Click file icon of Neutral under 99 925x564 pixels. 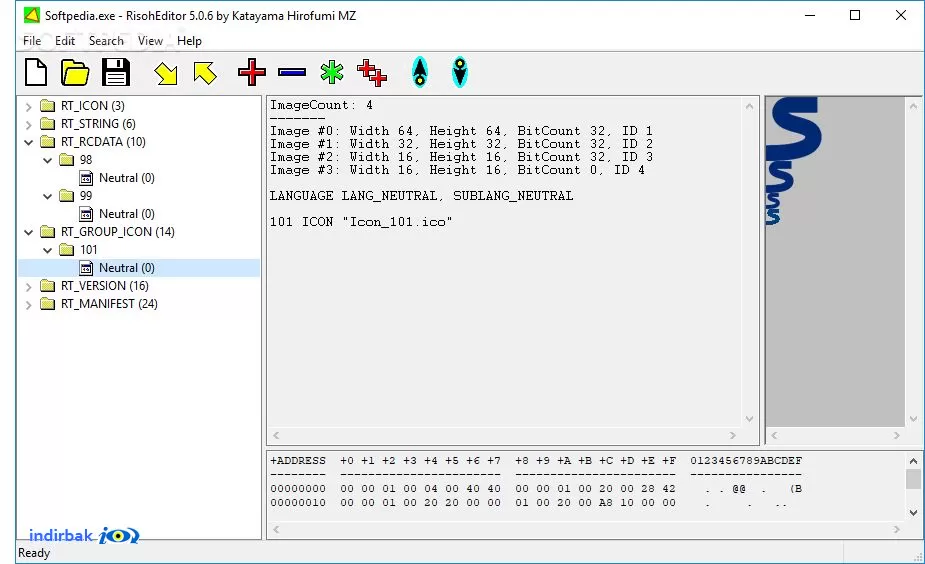click(x=86, y=214)
